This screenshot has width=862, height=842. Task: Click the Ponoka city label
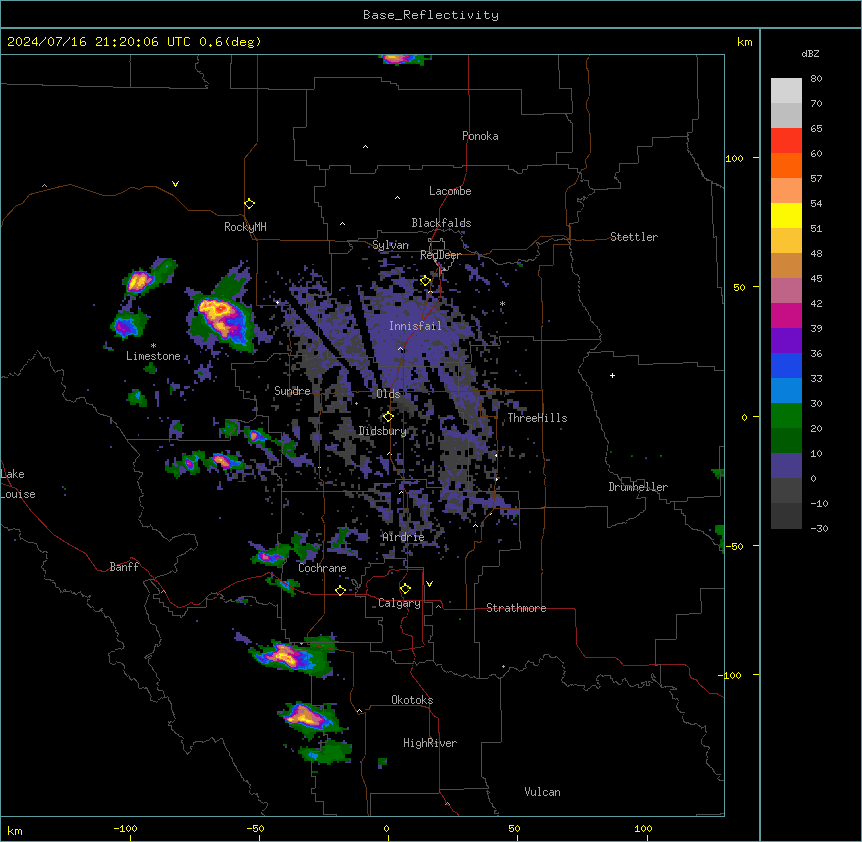pyautogui.click(x=480, y=136)
